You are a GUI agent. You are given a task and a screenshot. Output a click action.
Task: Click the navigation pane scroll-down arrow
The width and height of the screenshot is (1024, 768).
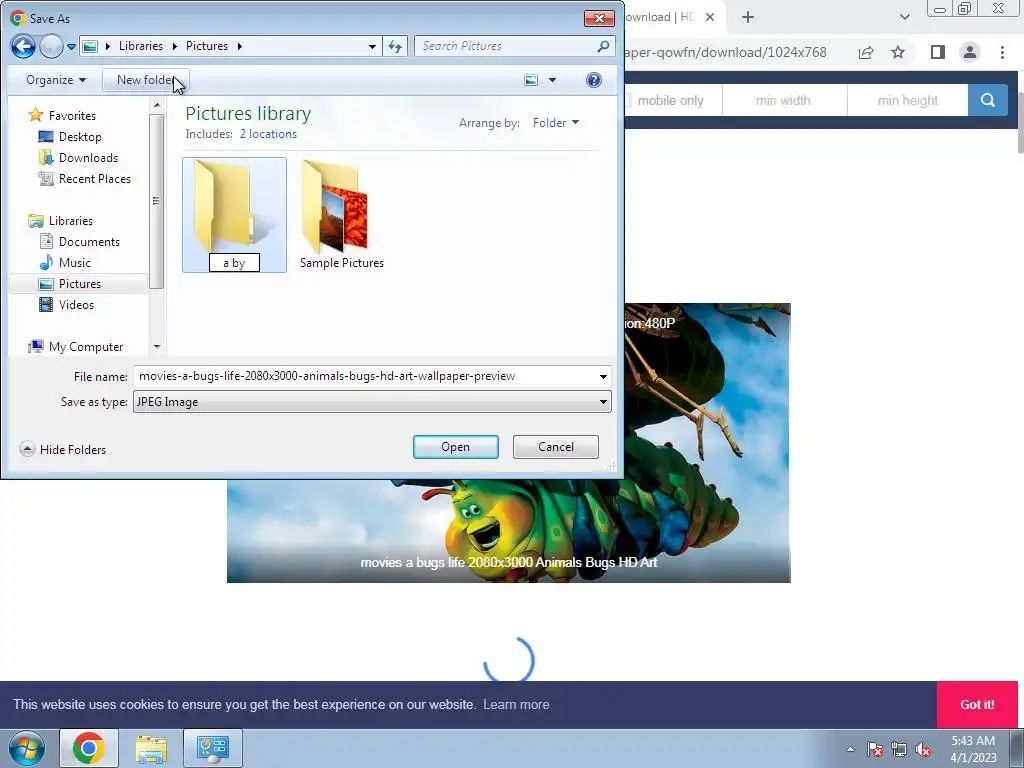pos(157,347)
